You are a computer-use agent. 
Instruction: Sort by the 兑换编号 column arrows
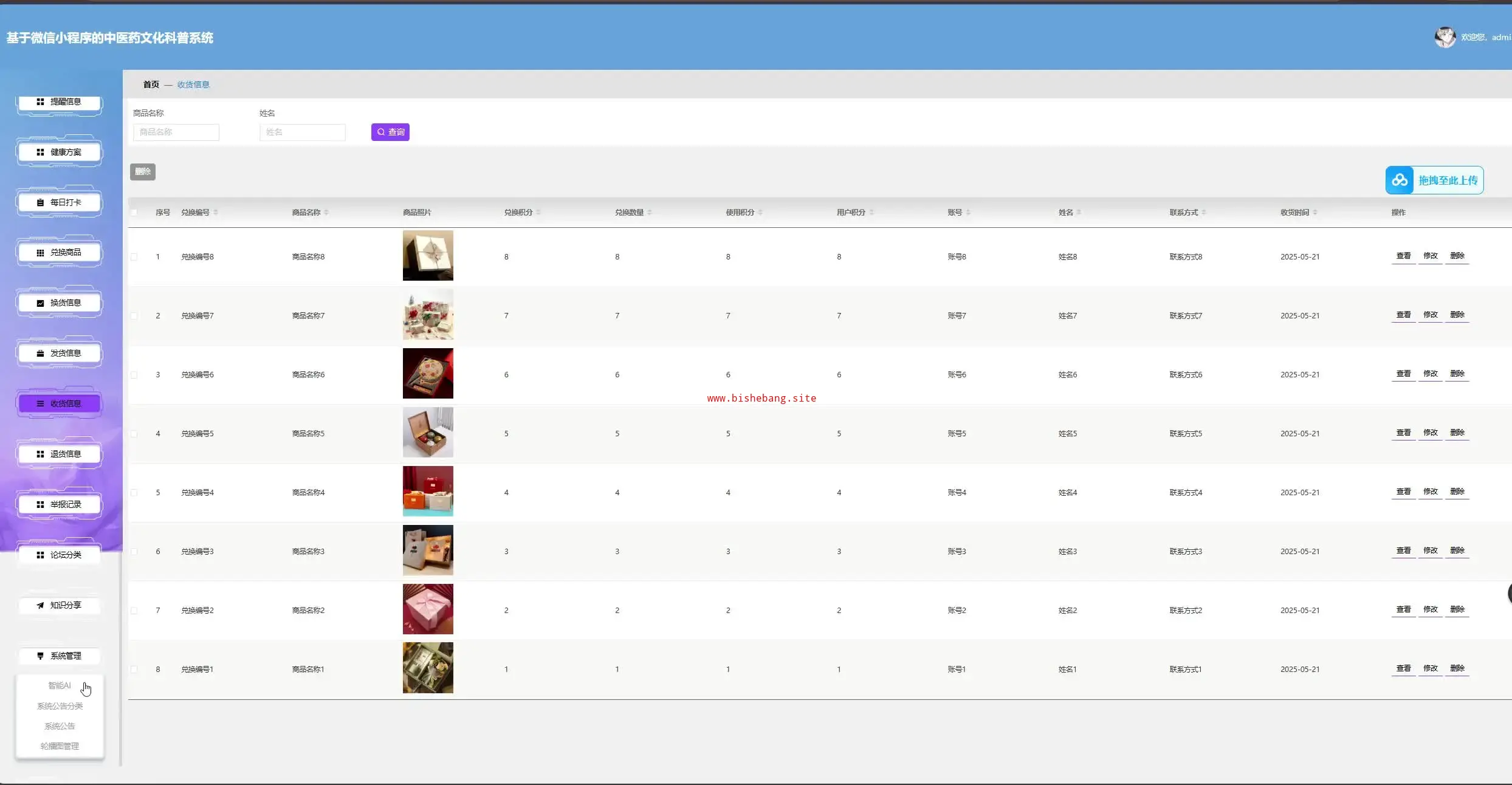point(216,213)
